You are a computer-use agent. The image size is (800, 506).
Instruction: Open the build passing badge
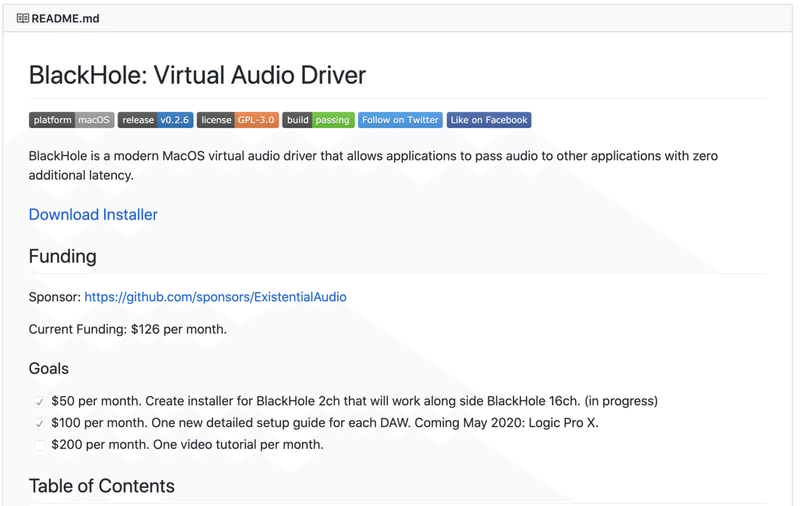pyautogui.click(x=318, y=120)
